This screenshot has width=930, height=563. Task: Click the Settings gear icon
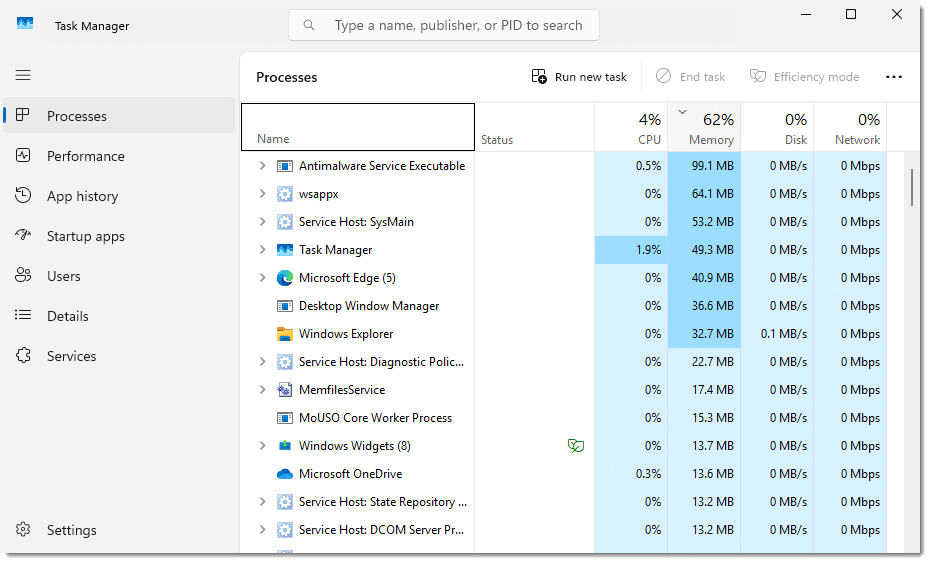[23, 529]
